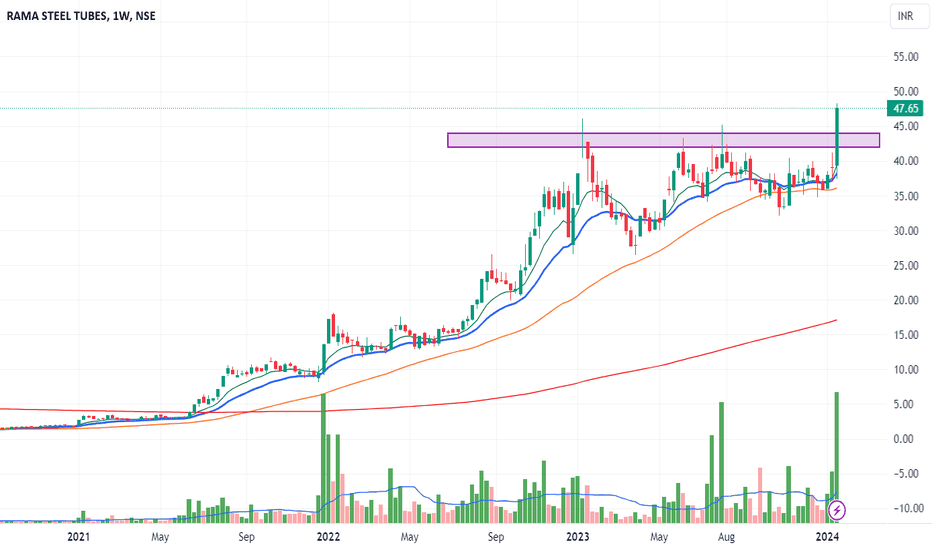Click the tallest volume bar near 2022

pyautogui.click(x=323, y=458)
